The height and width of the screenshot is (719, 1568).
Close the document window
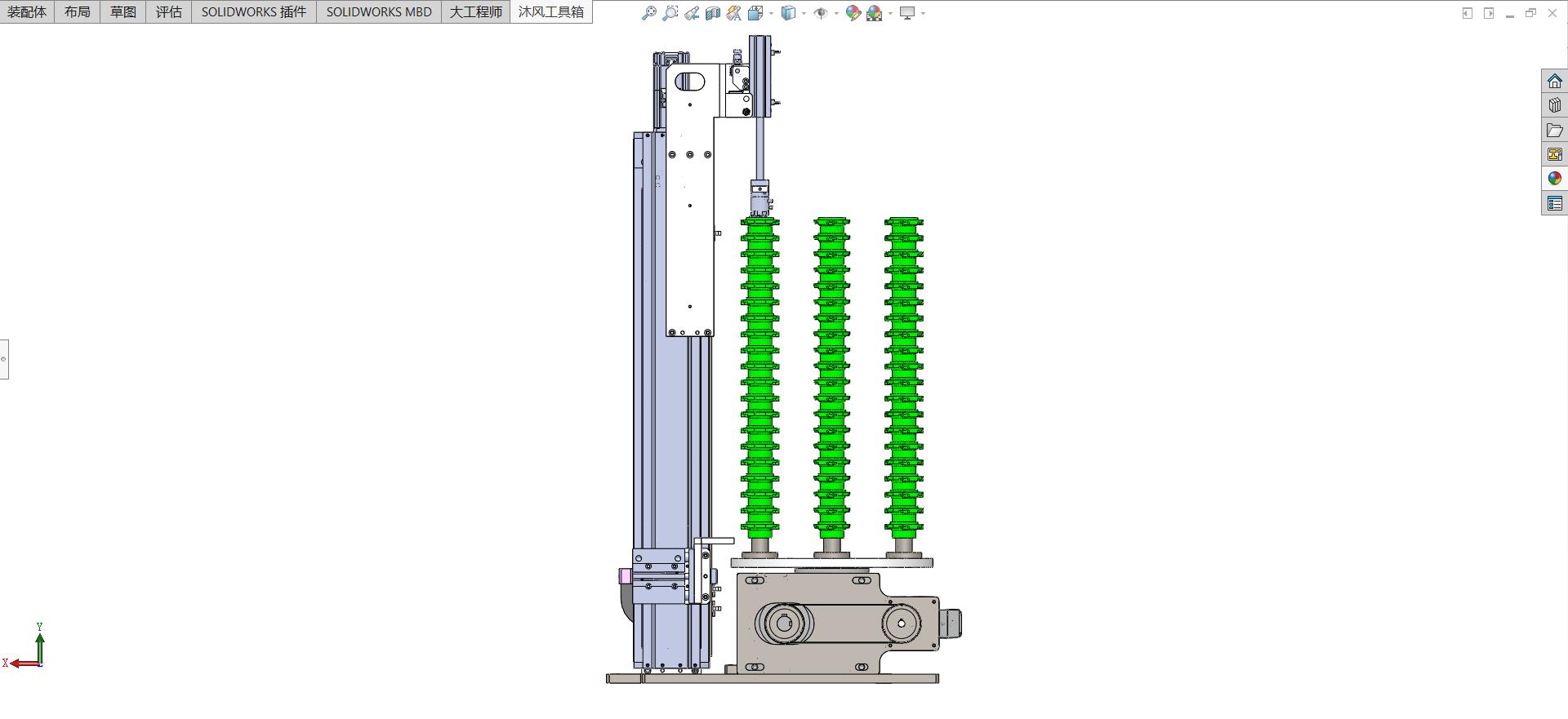[x=1552, y=13]
